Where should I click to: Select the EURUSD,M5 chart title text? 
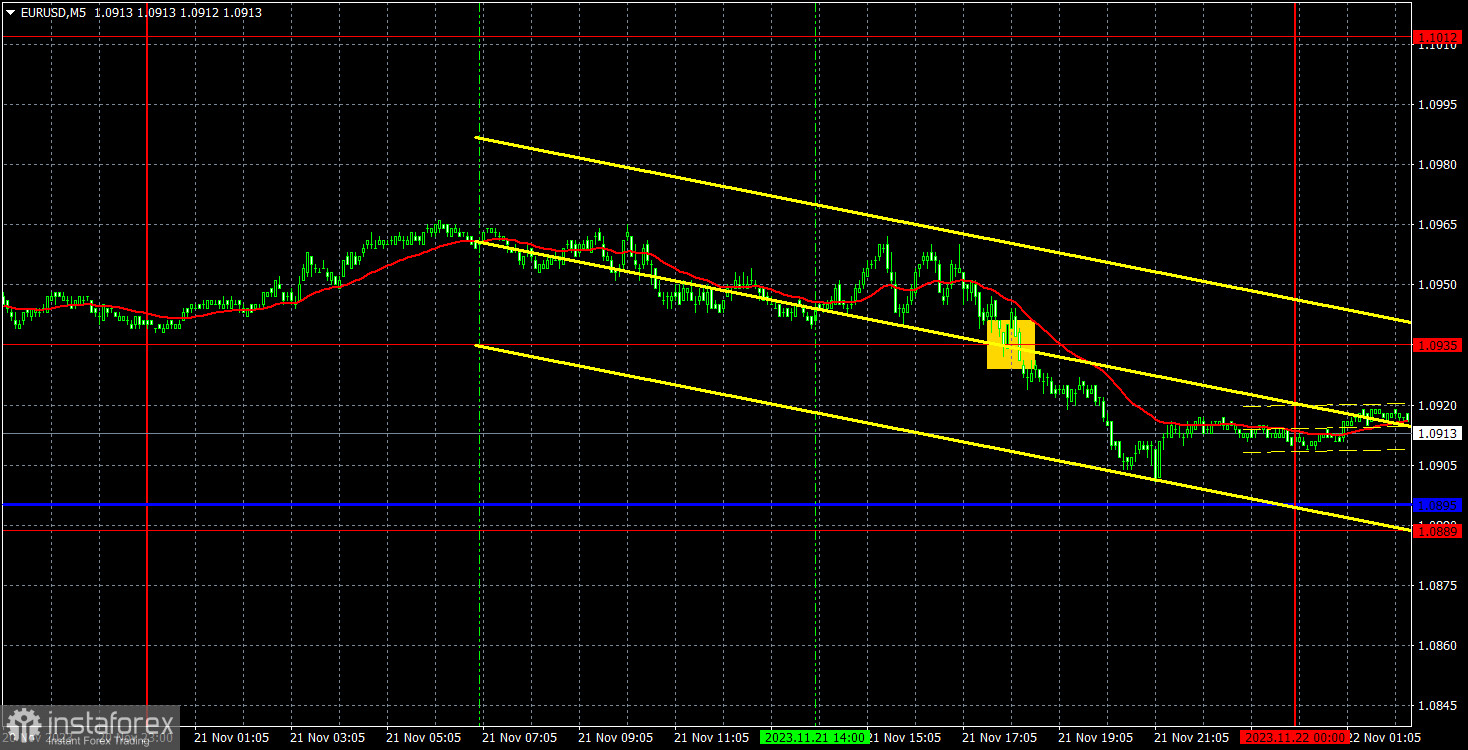coord(53,13)
